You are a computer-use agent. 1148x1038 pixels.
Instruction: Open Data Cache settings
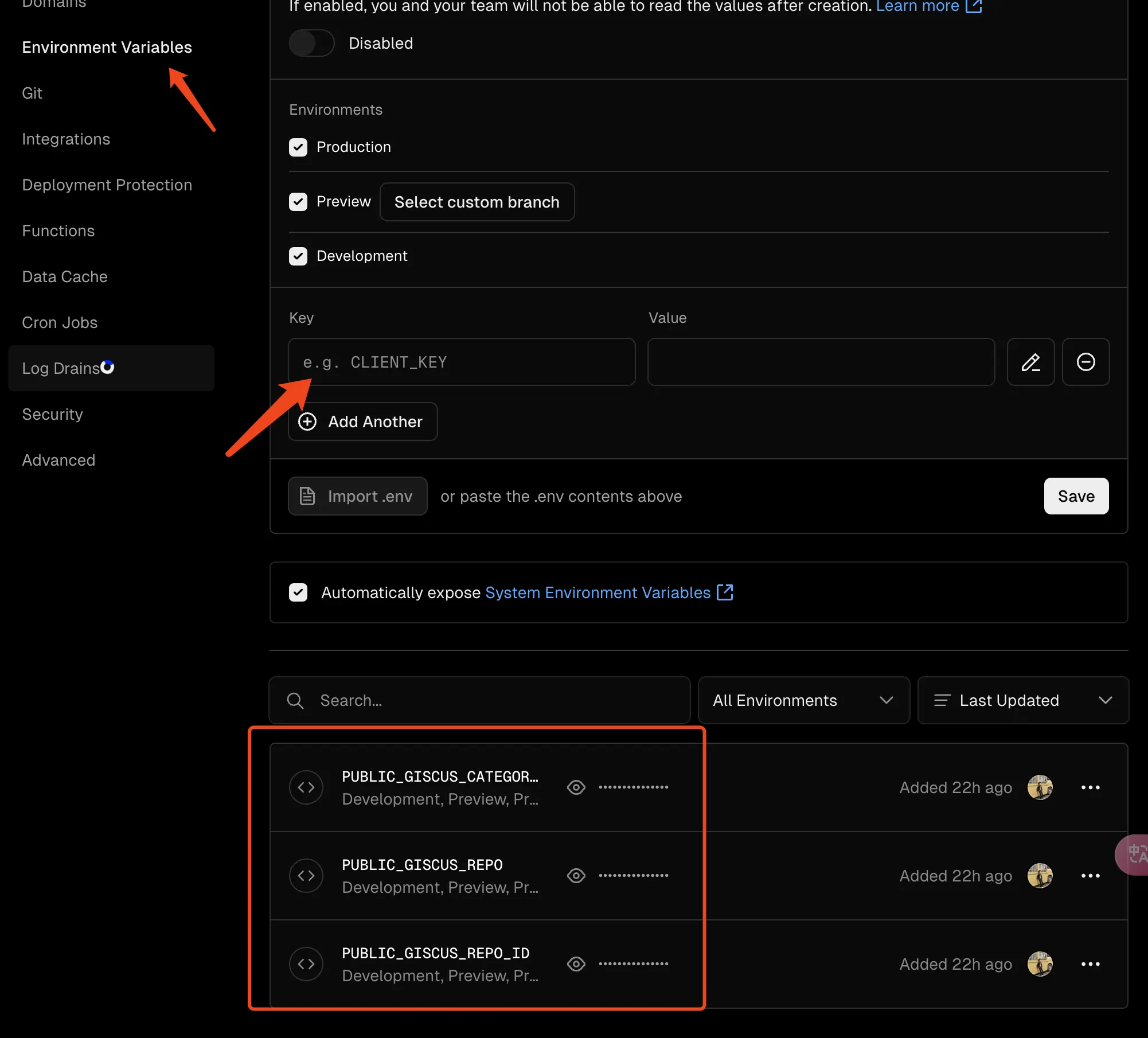65,276
